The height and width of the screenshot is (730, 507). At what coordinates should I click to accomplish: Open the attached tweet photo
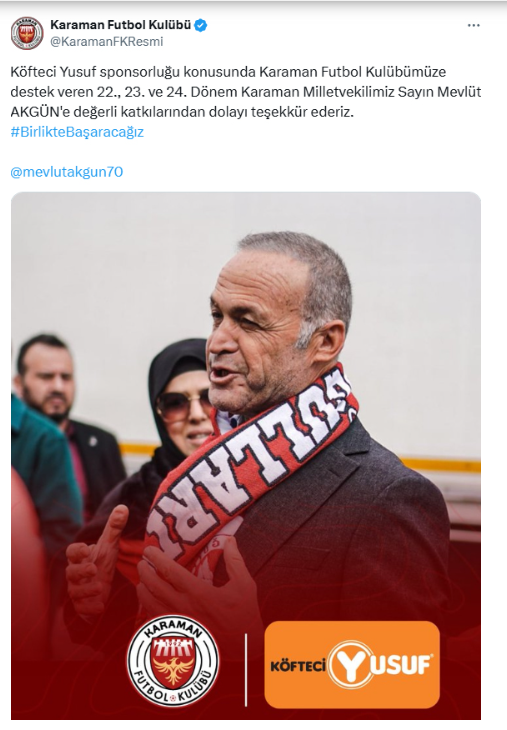(246, 456)
